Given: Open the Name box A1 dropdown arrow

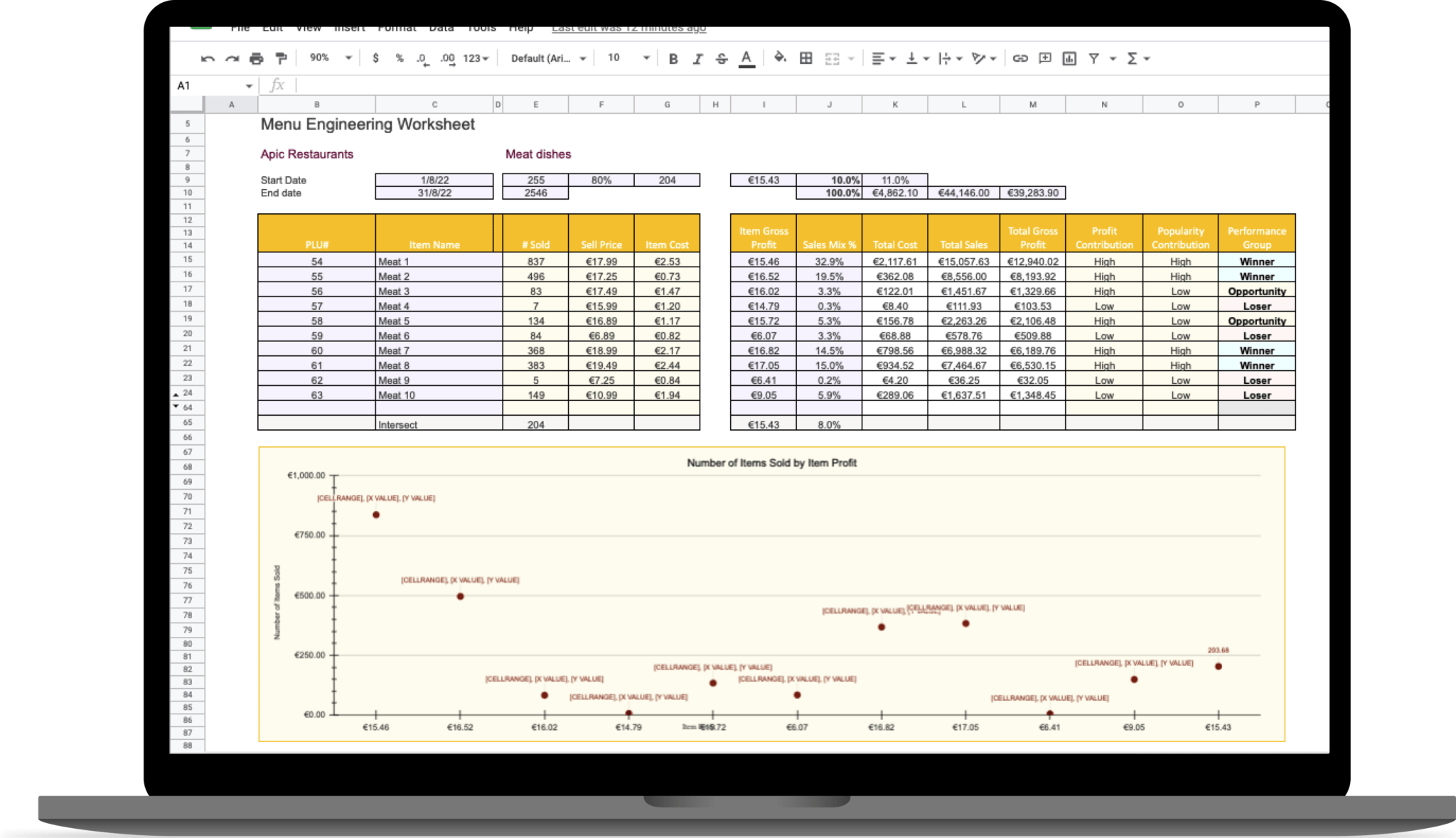Looking at the screenshot, I should (249, 86).
